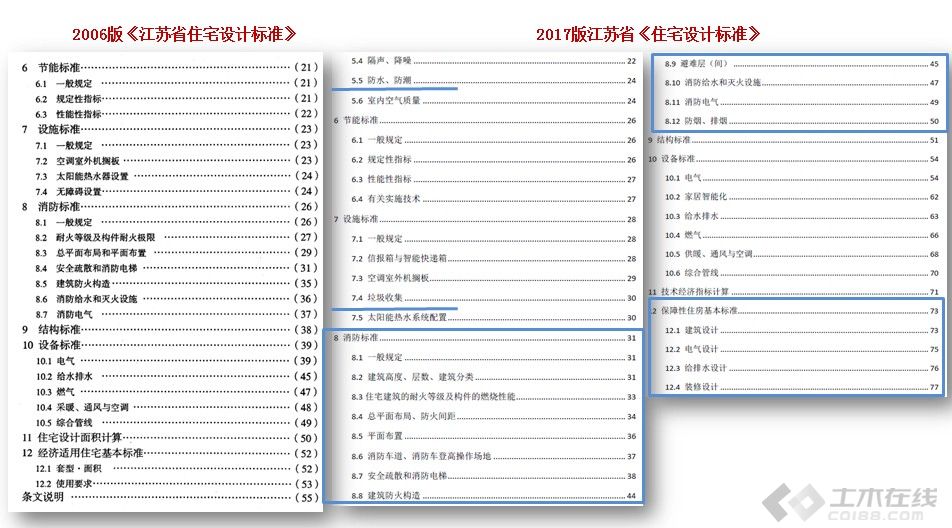Click the '10.6 综合管线' entry
952x528 pixels.
[x=692, y=274]
